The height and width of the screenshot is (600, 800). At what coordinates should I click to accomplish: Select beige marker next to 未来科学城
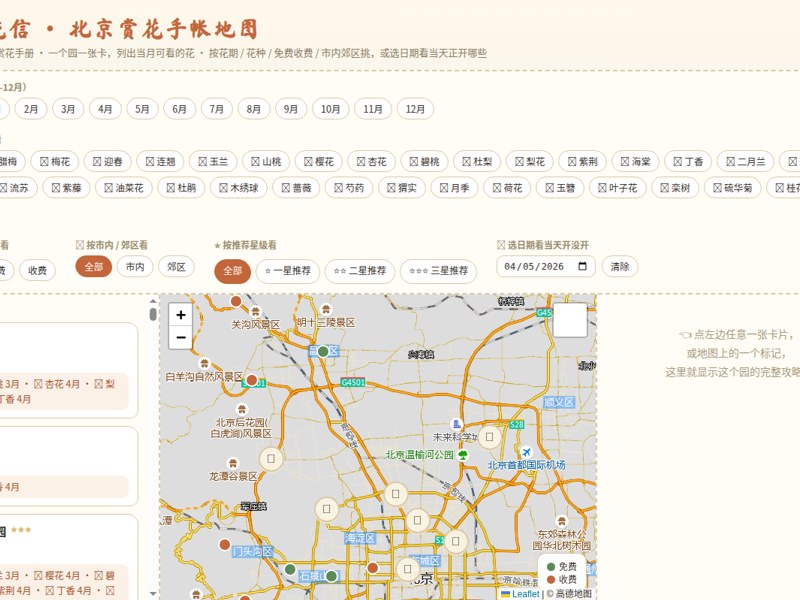point(489,437)
